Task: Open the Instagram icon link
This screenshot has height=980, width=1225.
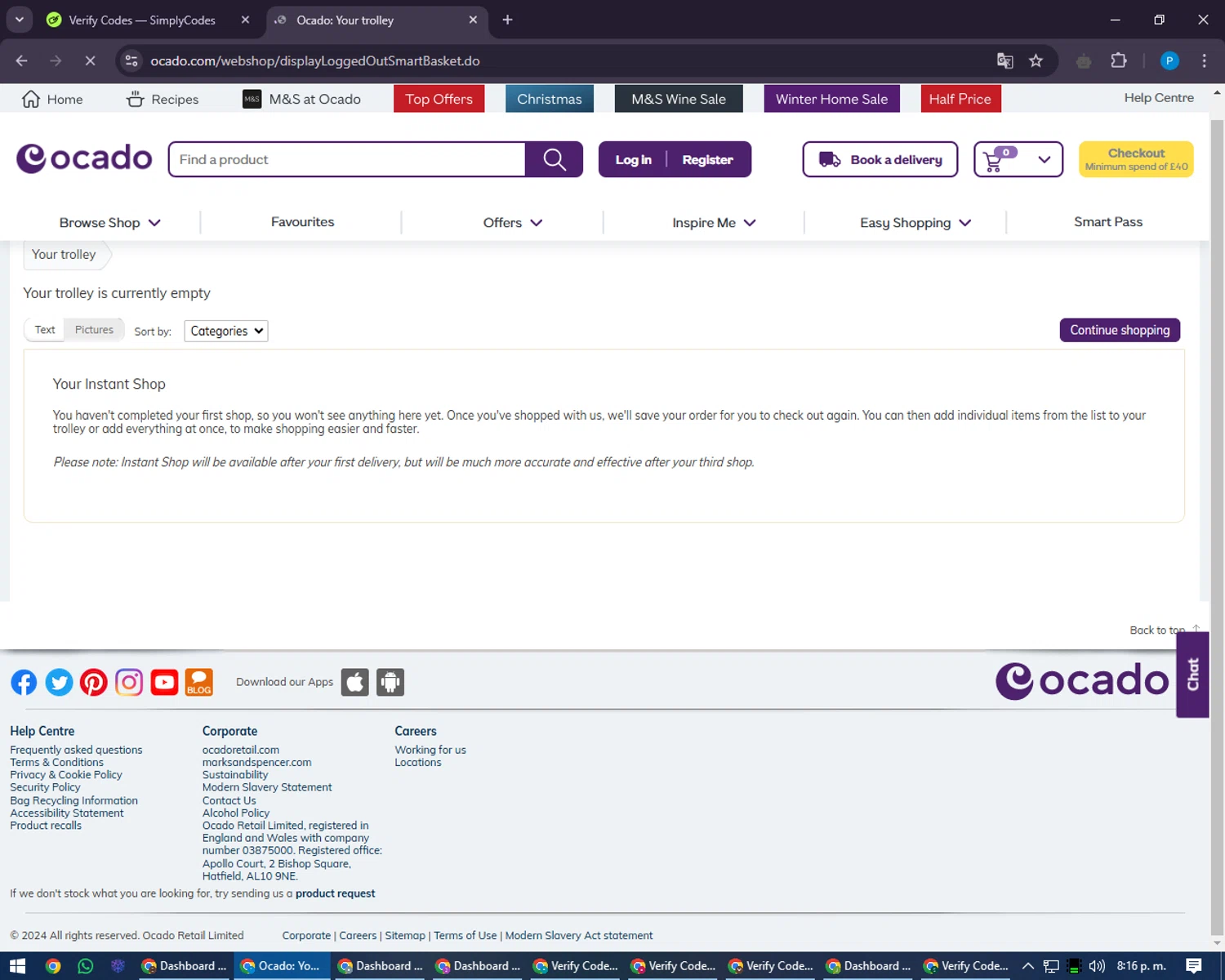Action: (x=129, y=682)
